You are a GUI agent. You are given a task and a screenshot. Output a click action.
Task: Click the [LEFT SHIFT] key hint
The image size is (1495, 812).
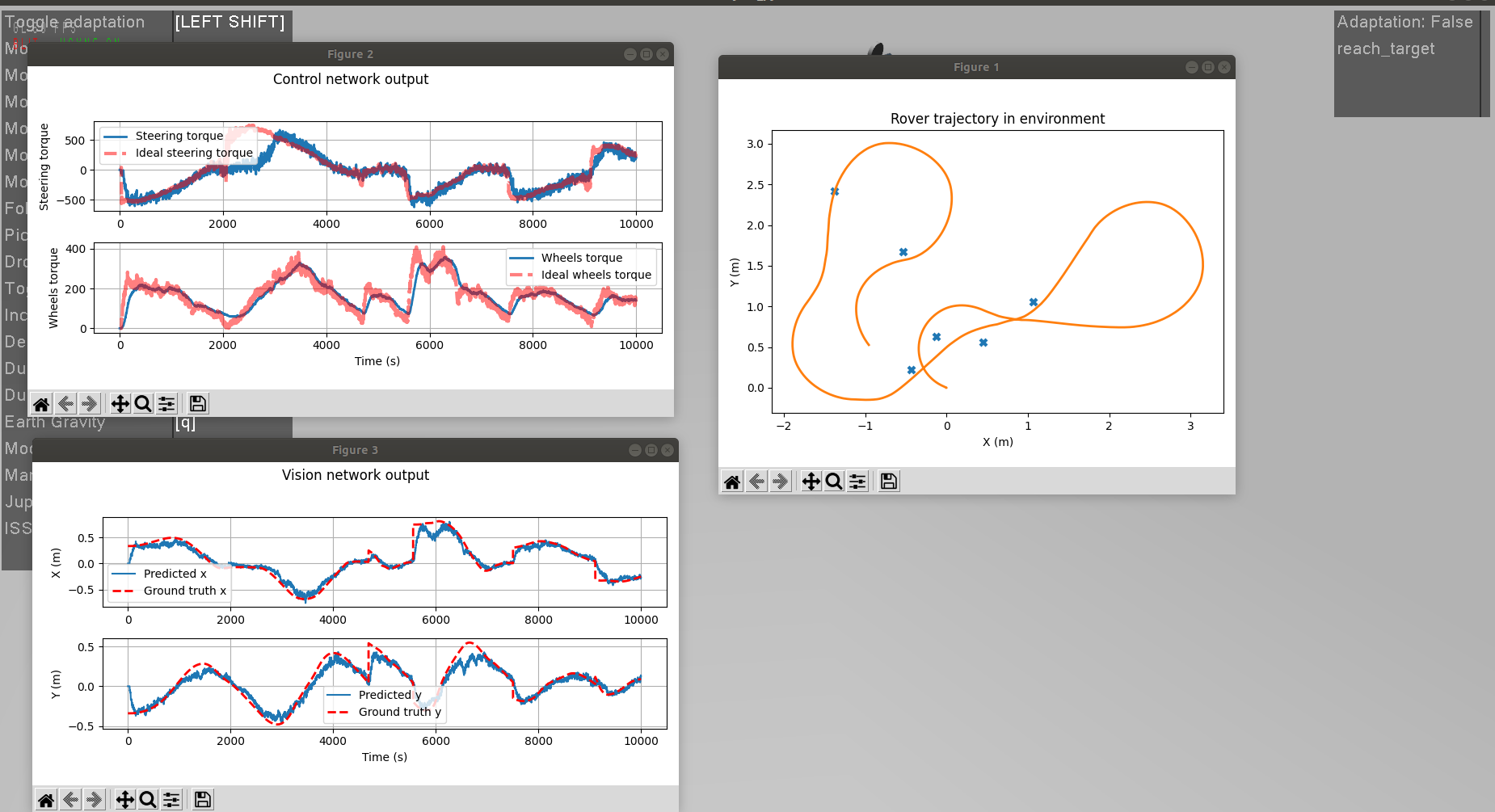(x=230, y=22)
